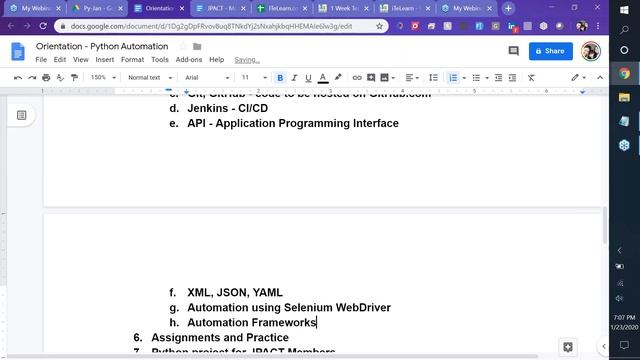Open line spacing options

point(433,78)
